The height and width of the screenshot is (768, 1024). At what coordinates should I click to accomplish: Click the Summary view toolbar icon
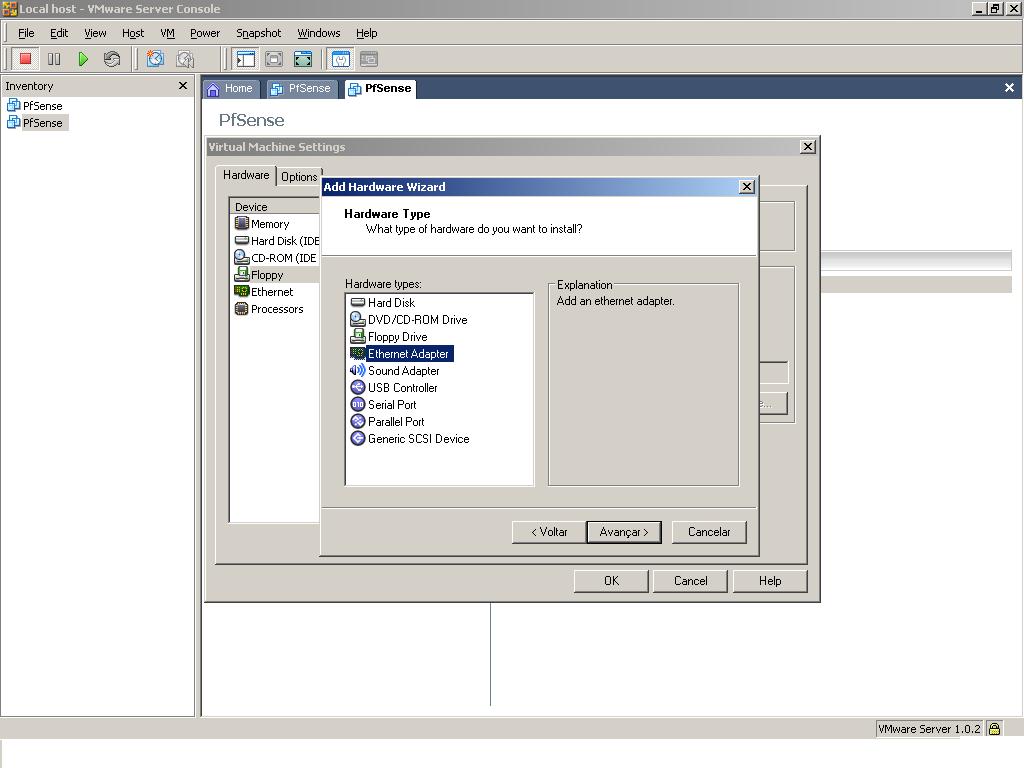pos(341,59)
